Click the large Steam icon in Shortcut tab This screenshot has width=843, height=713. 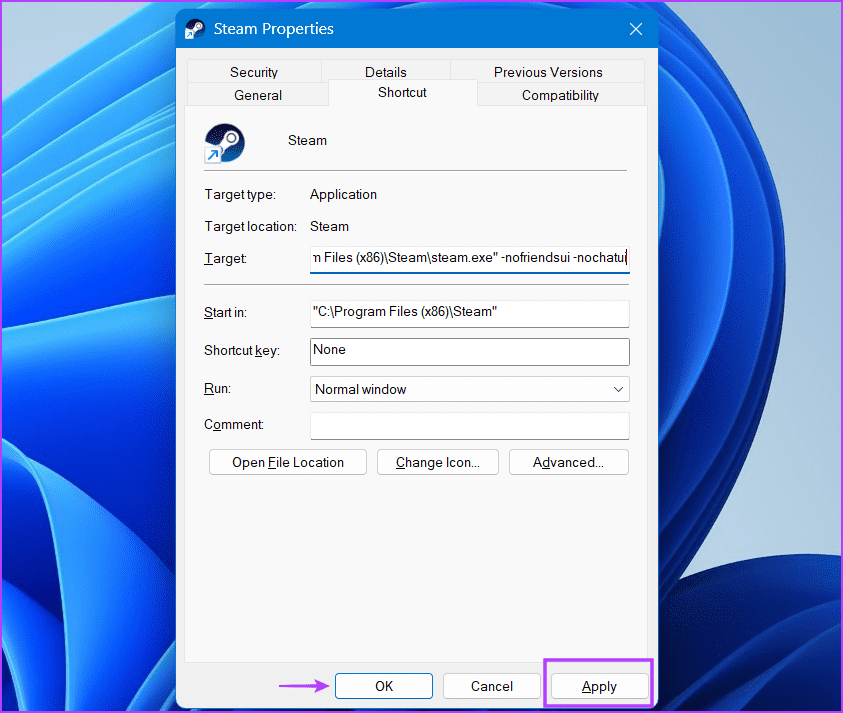(x=224, y=143)
